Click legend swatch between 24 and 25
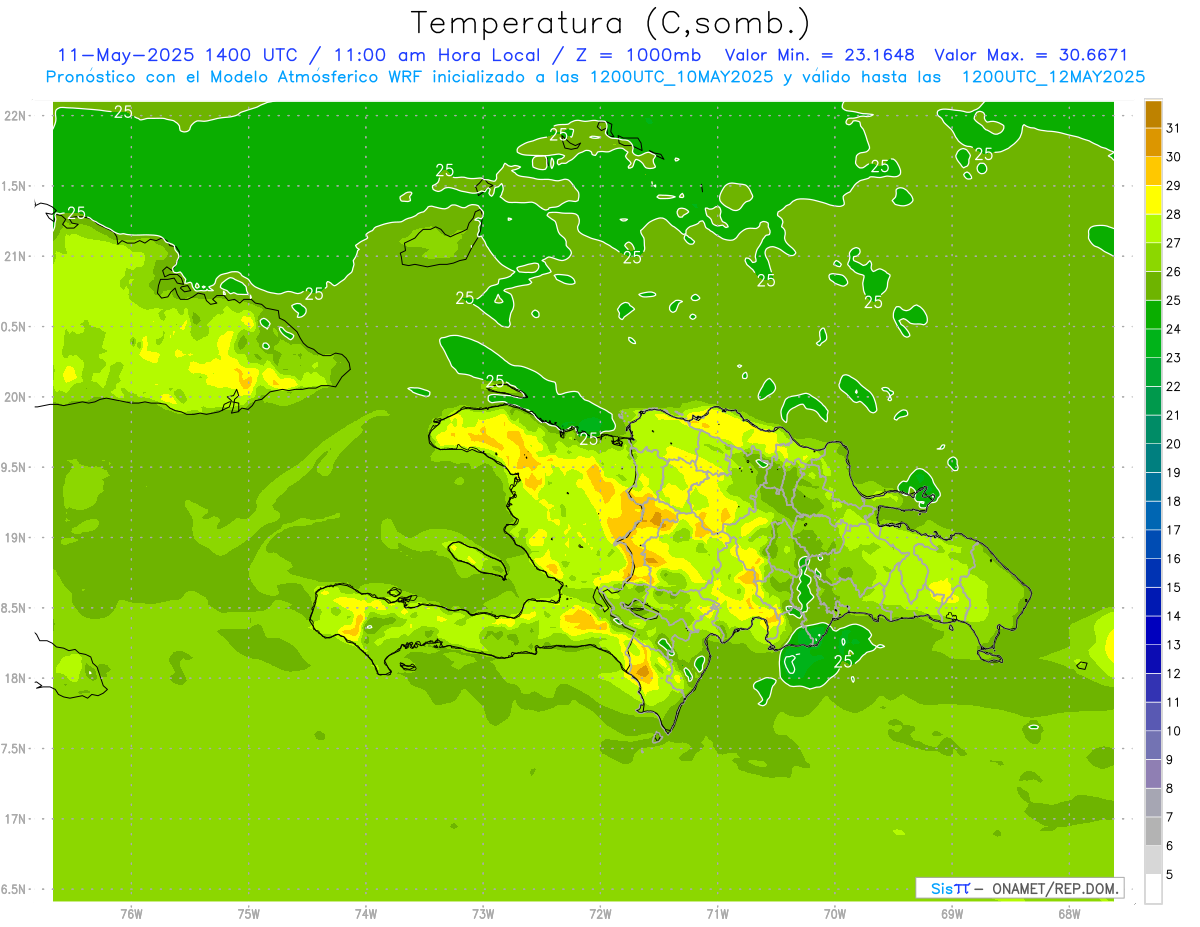 click(1153, 315)
